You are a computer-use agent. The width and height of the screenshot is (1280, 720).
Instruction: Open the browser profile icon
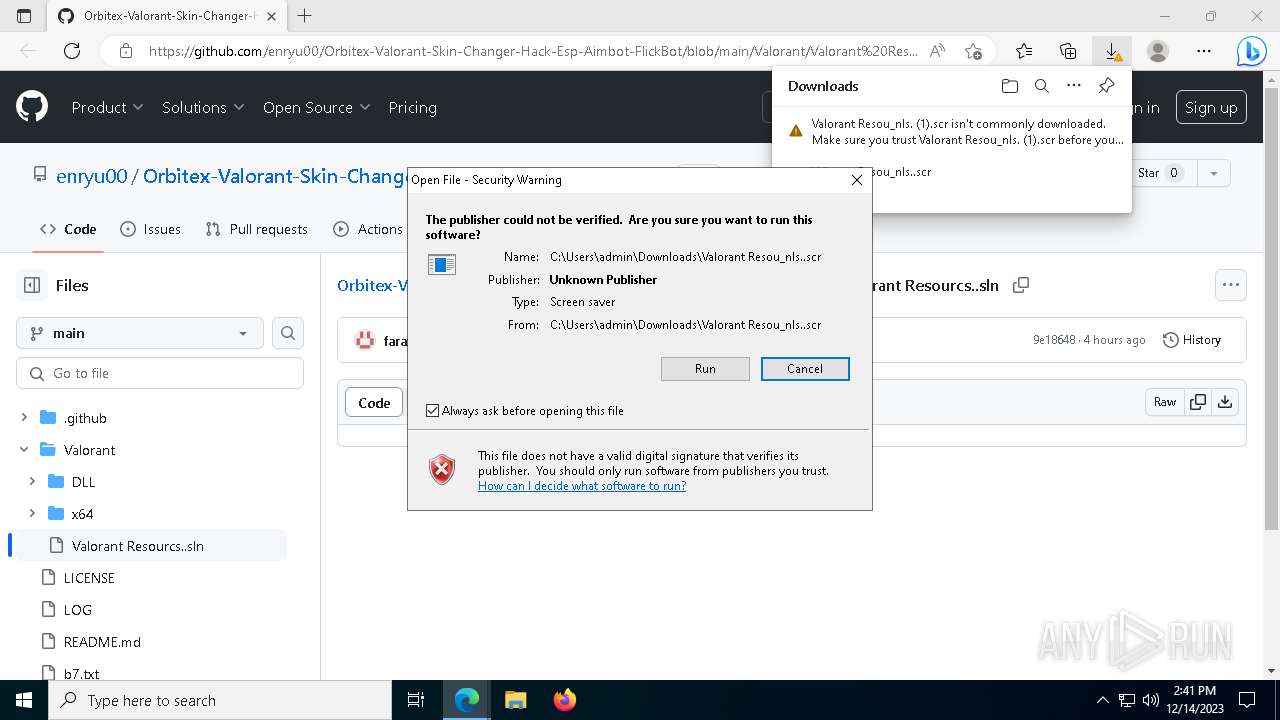tap(1157, 51)
